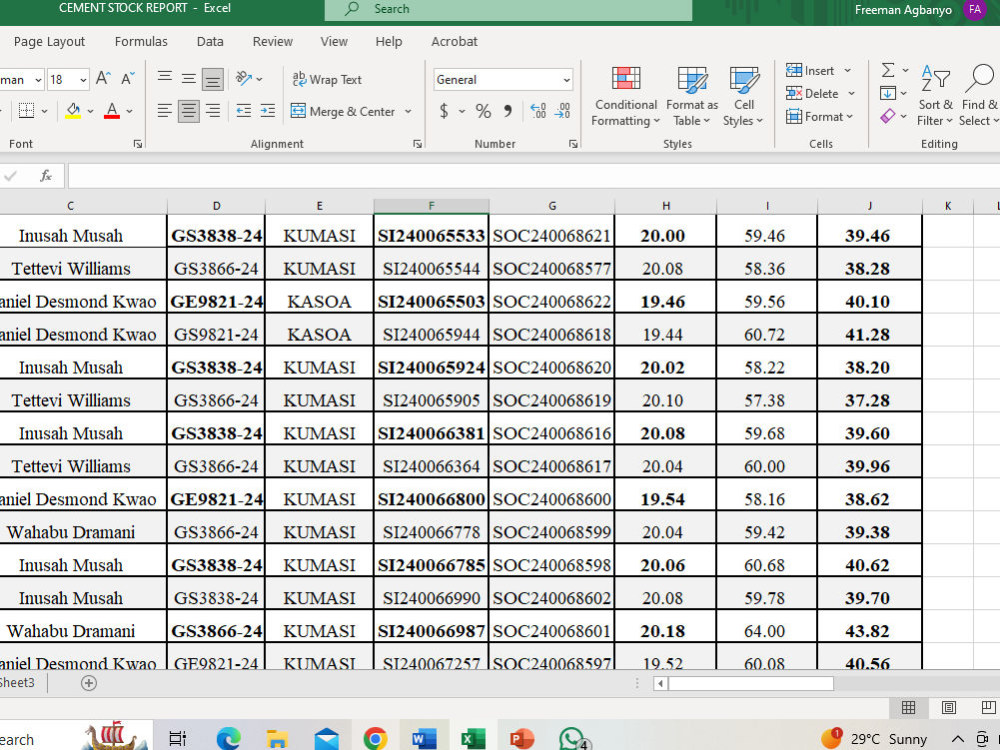
Task: Select column F header
Action: pyautogui.click(x=431, y=205)
